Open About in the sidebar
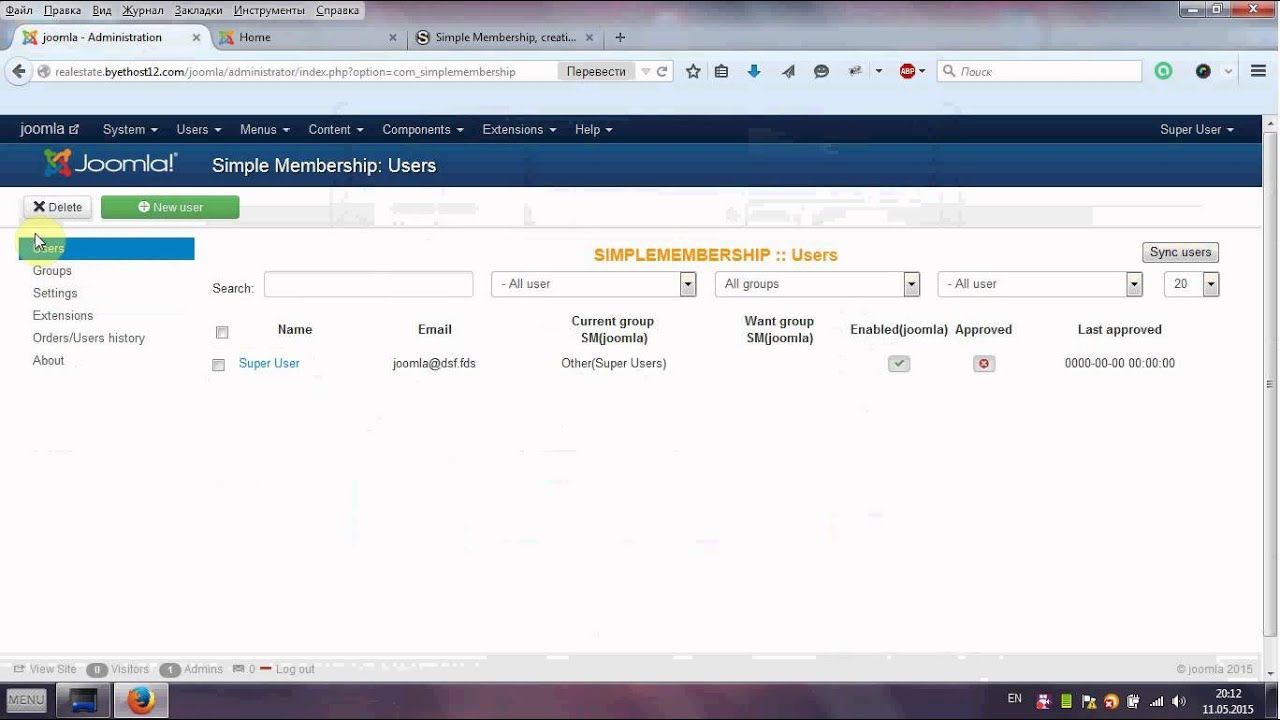 [48, 361]
